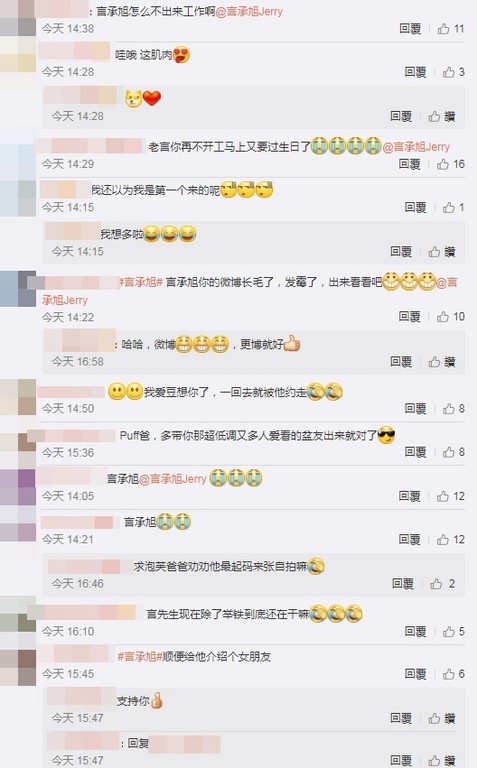Open #言承旭# hashtag in 15:45 comment

140,657
